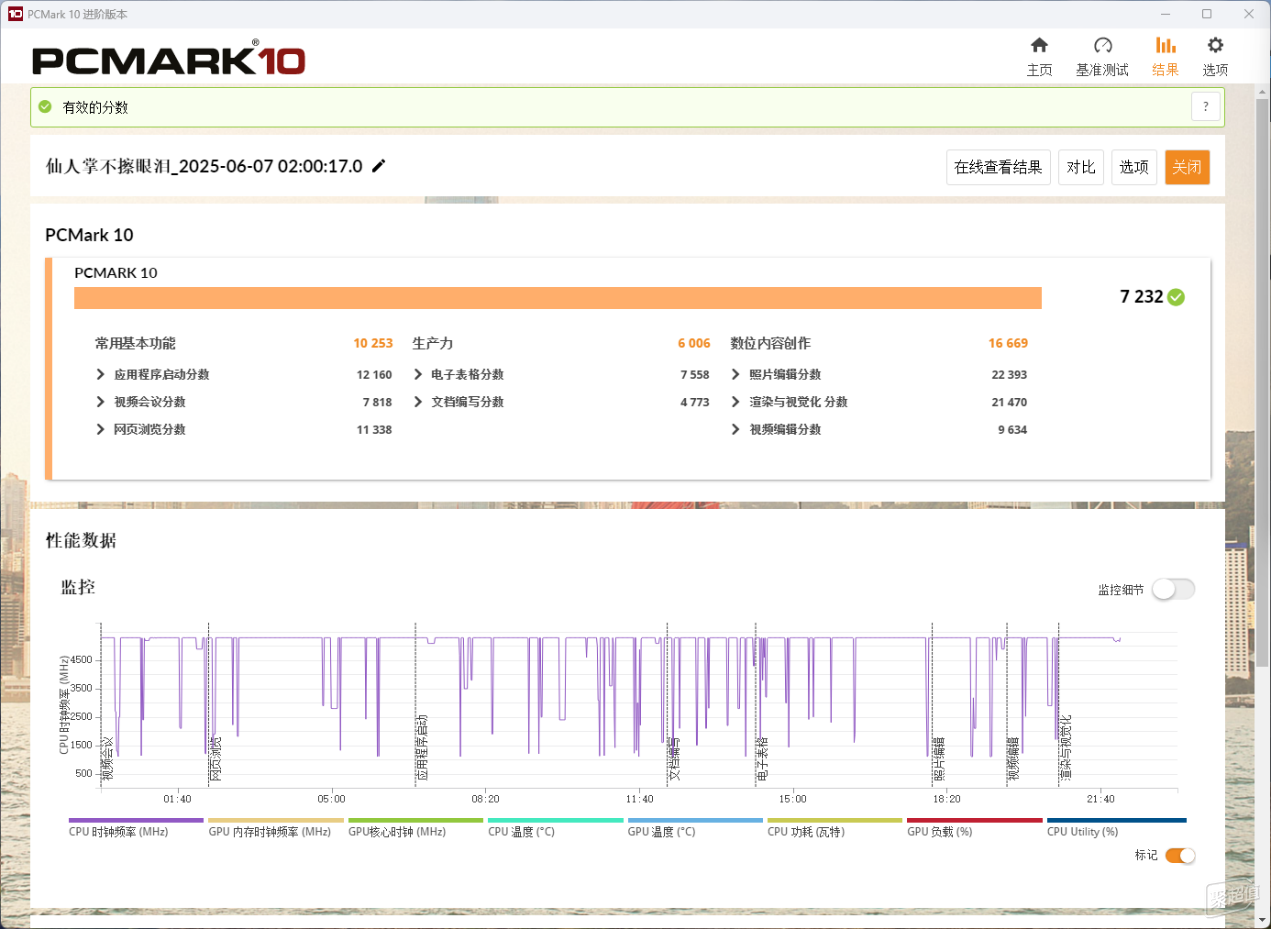Image resolution: width=1271 pixels, height=929 pixels.
Task: Open the 选项 button beside 对比
Action: (1134, 167)
